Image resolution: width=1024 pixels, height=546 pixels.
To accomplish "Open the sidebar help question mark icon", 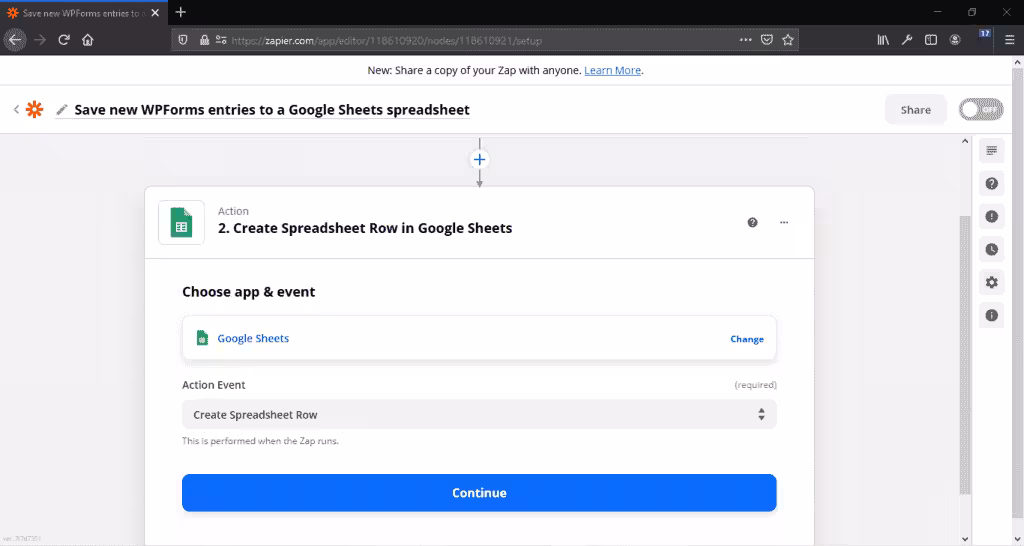I will click(991, 184).
